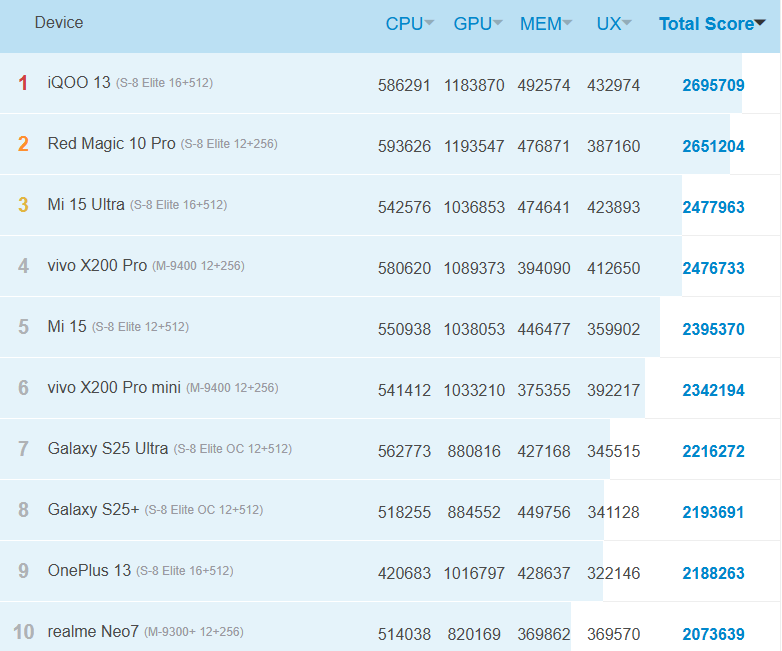Click iQOO 13 UX score 432974

613,85
